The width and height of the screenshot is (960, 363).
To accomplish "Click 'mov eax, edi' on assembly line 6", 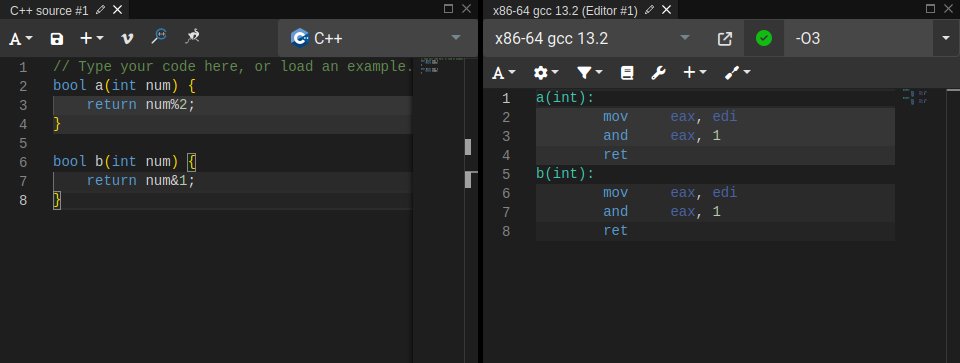I will point(670,193).
